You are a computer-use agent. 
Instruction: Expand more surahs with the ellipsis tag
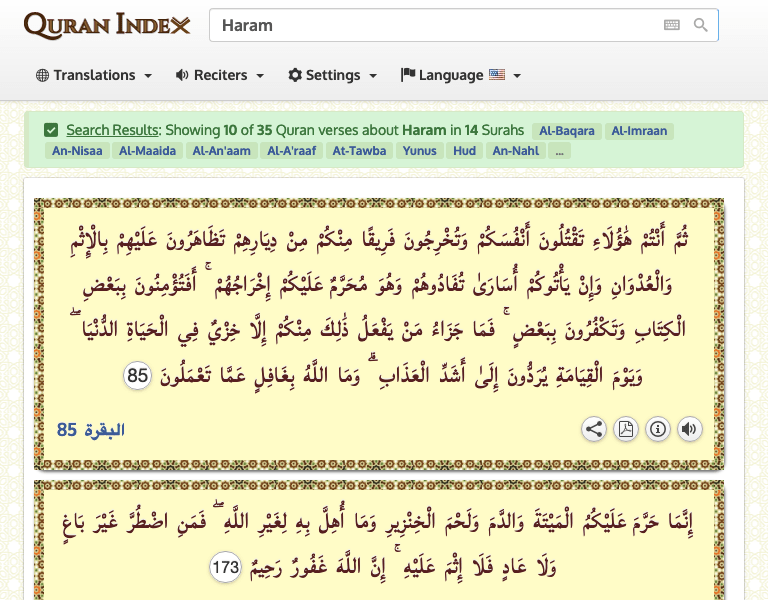click(x=559, y=151)
